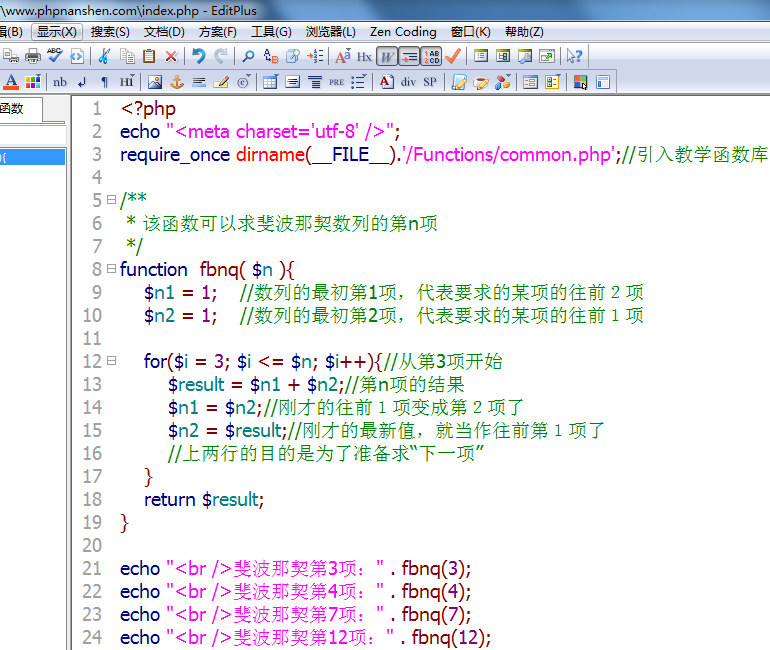Insert horizontal rule icon

point(199,82)
